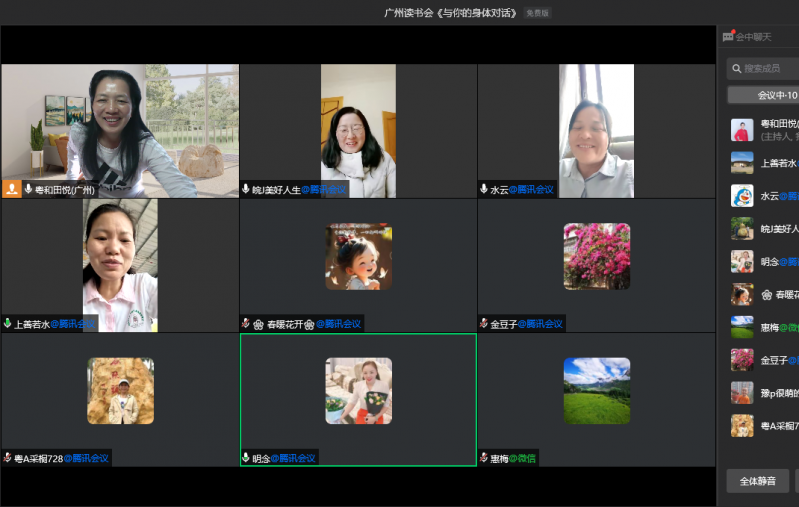799x507 pixels.
Task: Click the microphone icon beside 皖J美好人生
Action: pyautogui.click(x=246, y=189)
